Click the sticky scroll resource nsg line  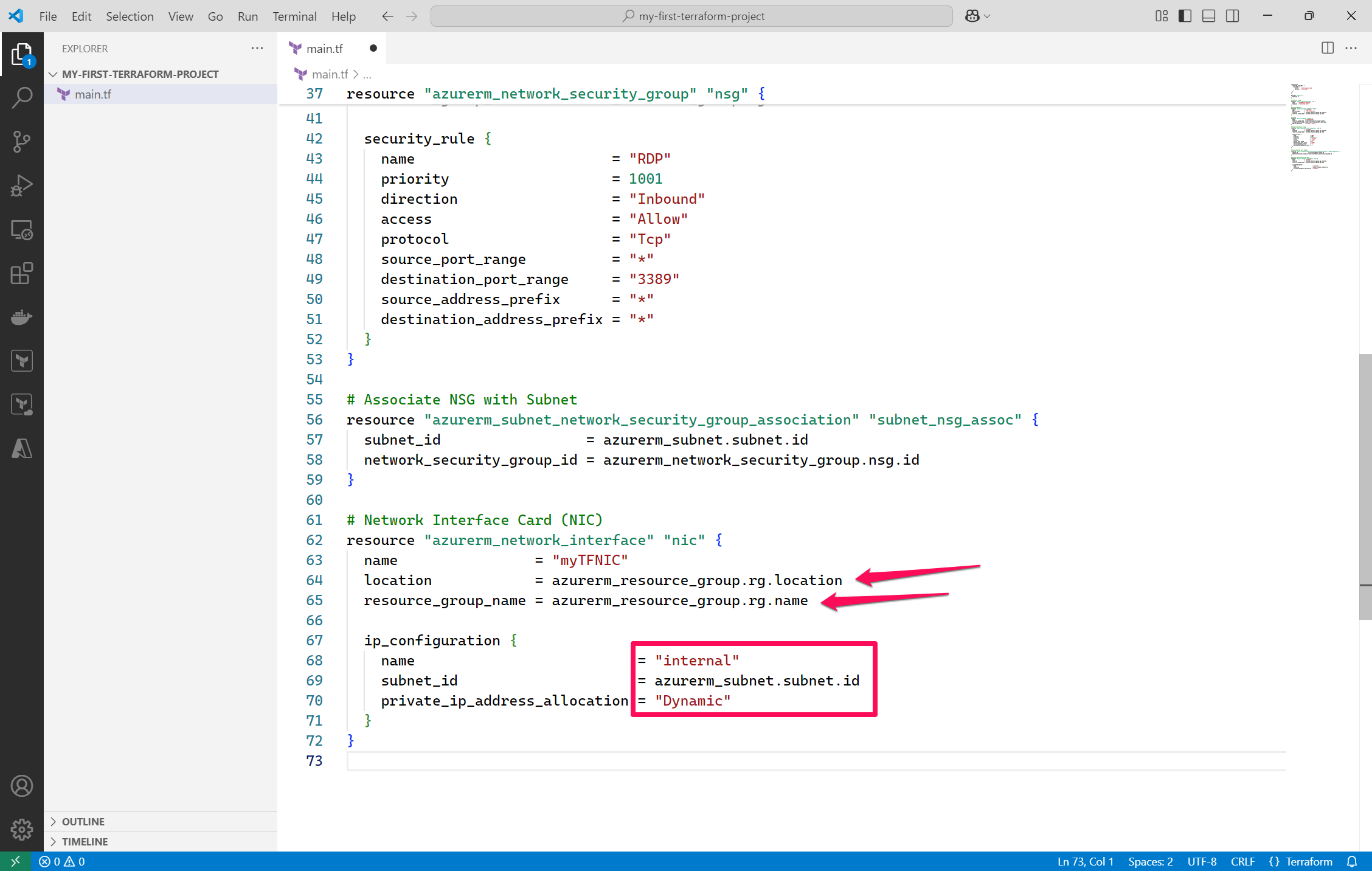(782, 94)
